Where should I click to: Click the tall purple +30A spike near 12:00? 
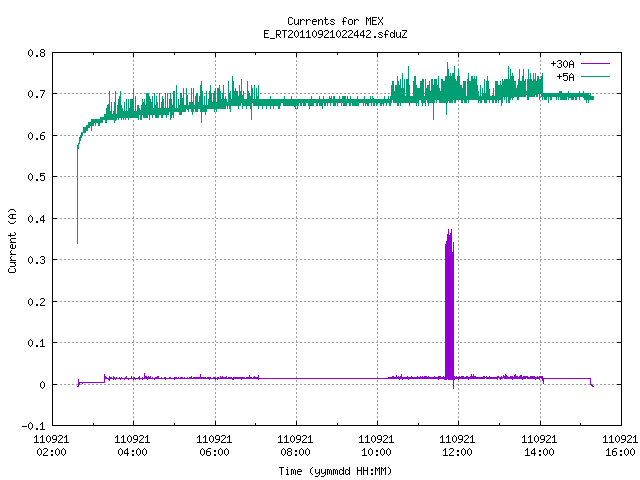click(449, 306)
